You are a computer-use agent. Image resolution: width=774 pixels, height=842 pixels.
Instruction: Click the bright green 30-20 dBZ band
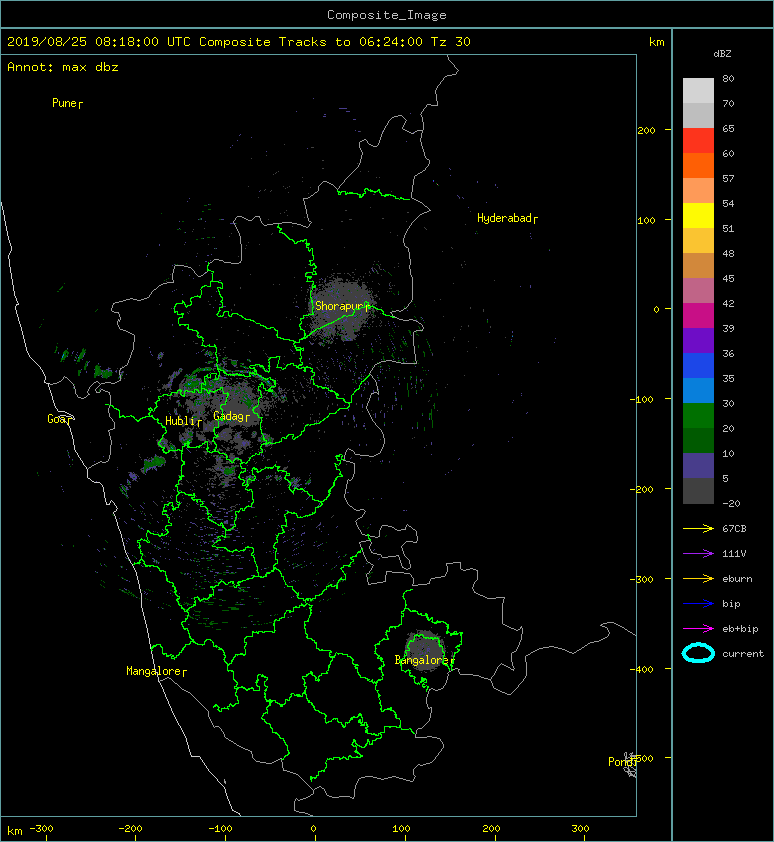pos(698,416)
